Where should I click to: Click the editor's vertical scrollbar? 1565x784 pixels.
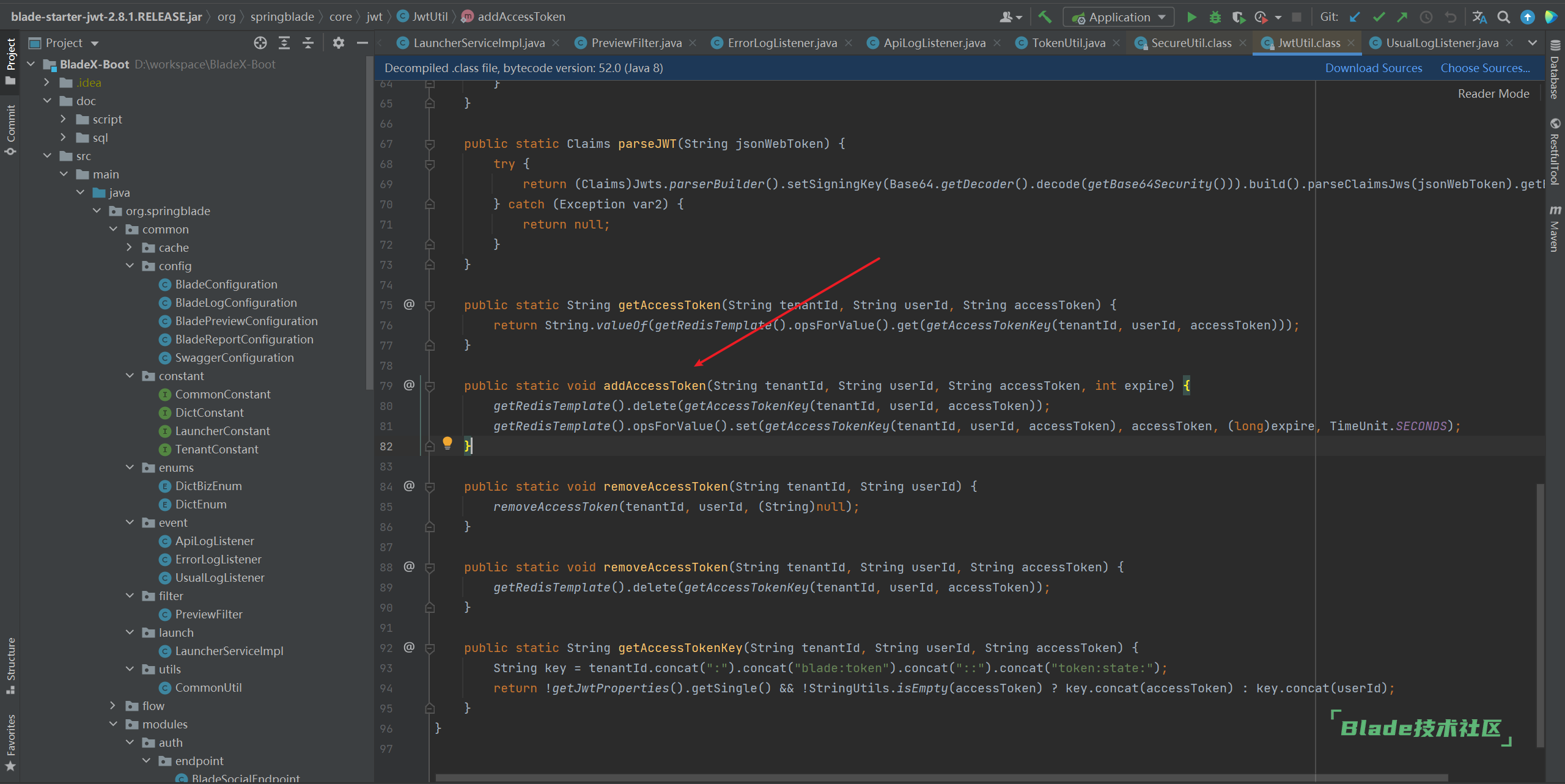pyautogui.click(x=1540, y=614)
